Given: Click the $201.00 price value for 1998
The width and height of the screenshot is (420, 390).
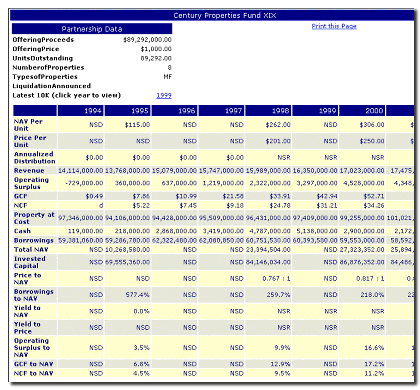Looking at the screenshot, I should [278, 141].
